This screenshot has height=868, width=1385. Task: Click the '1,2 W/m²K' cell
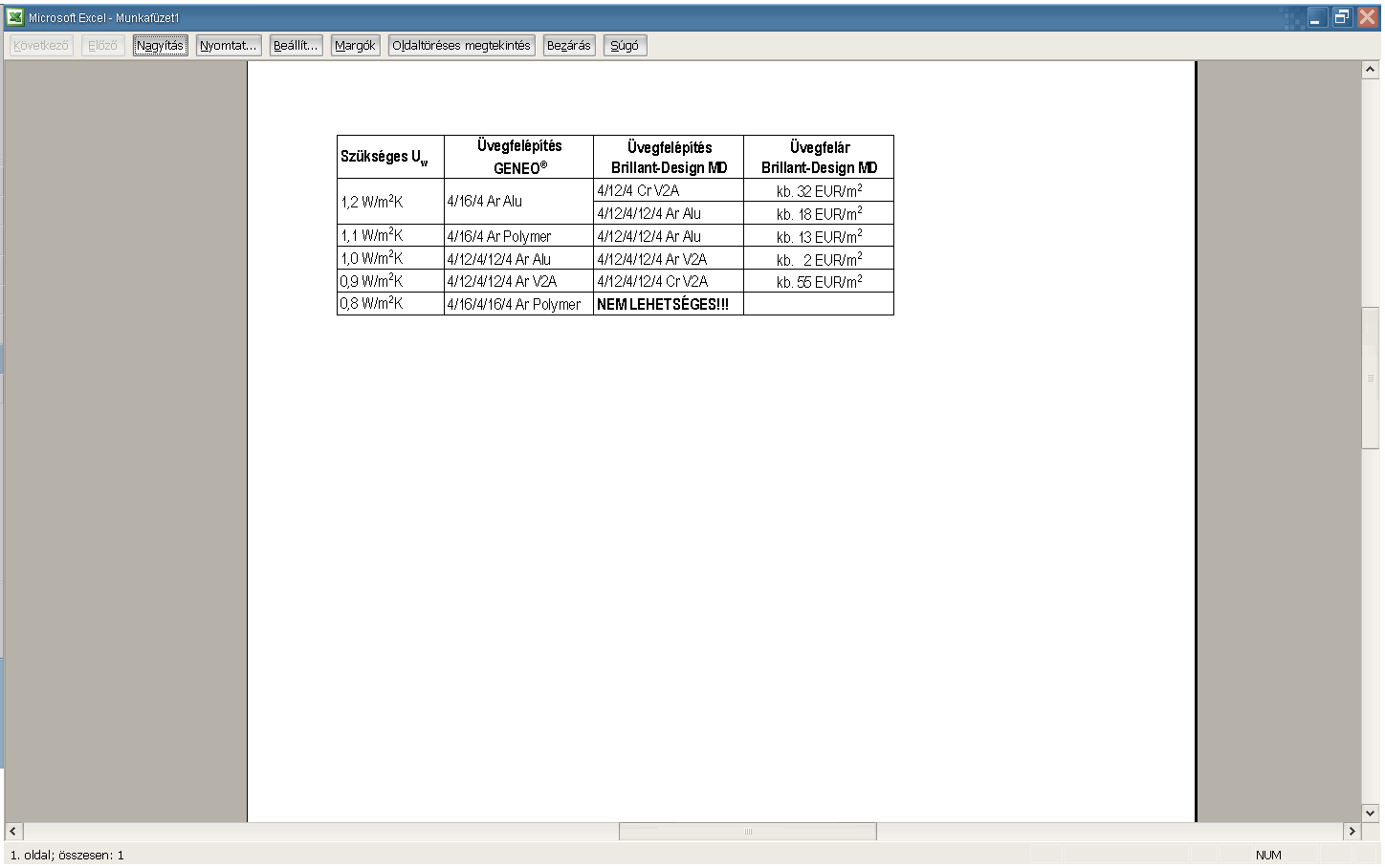390,202
